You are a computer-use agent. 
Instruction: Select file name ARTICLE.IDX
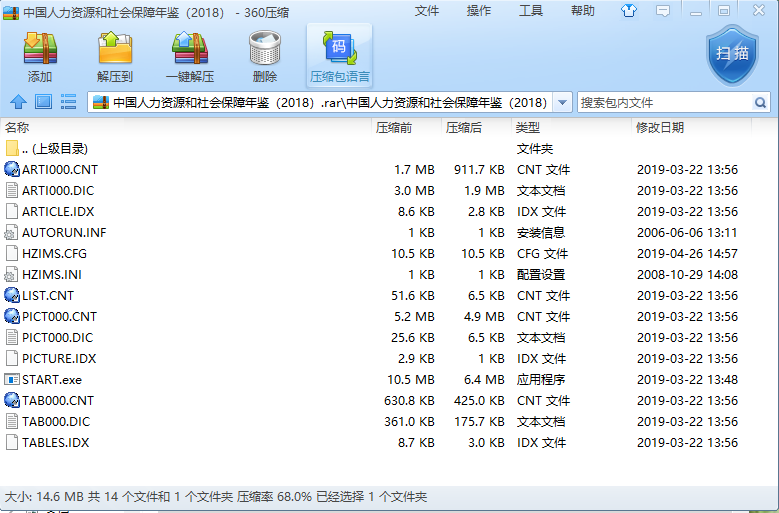58,212
